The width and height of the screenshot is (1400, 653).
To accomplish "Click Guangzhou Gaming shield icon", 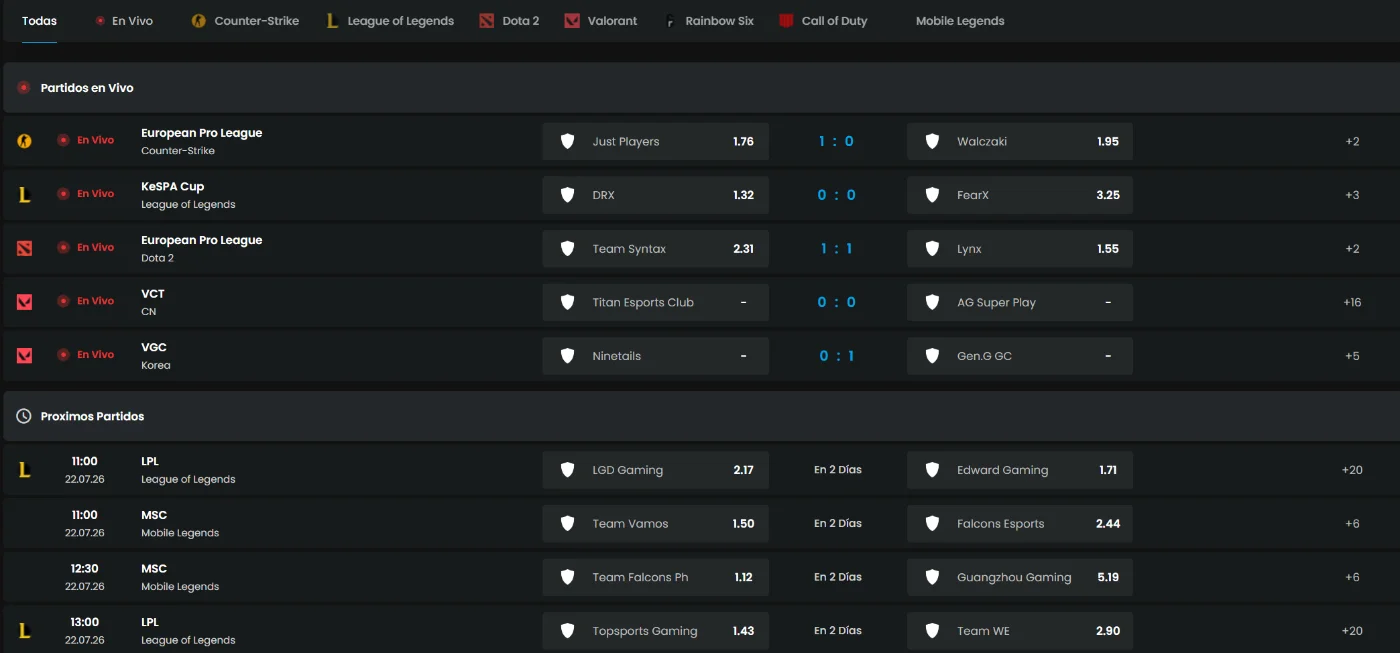I will [x=932, y=577].
